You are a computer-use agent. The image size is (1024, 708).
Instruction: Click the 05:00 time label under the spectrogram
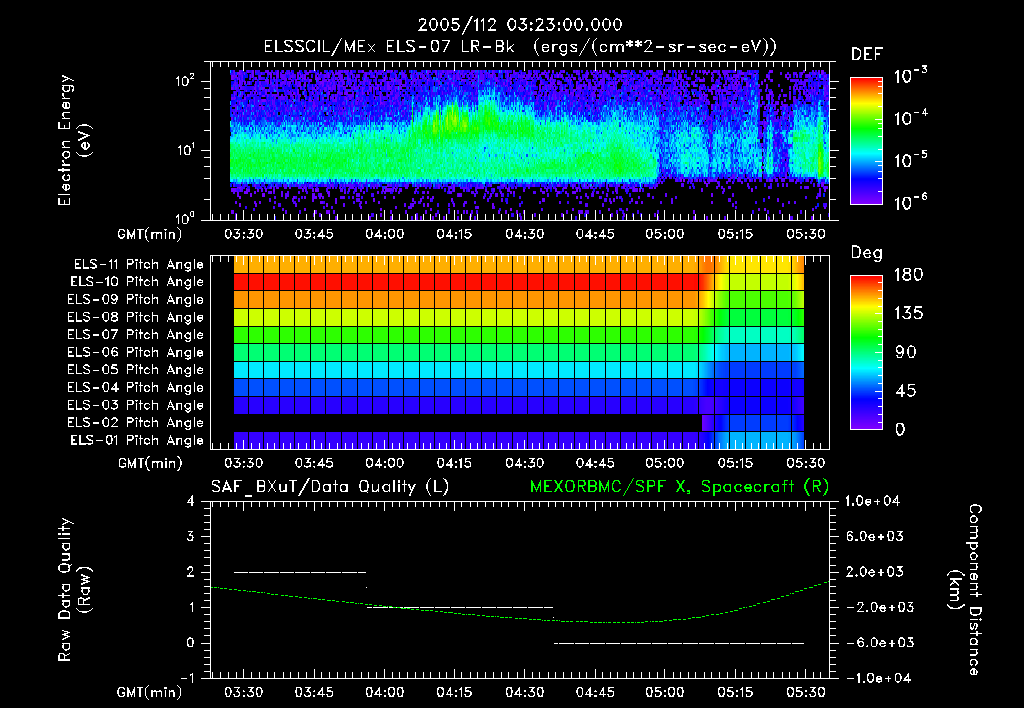(x=665, y=234)
